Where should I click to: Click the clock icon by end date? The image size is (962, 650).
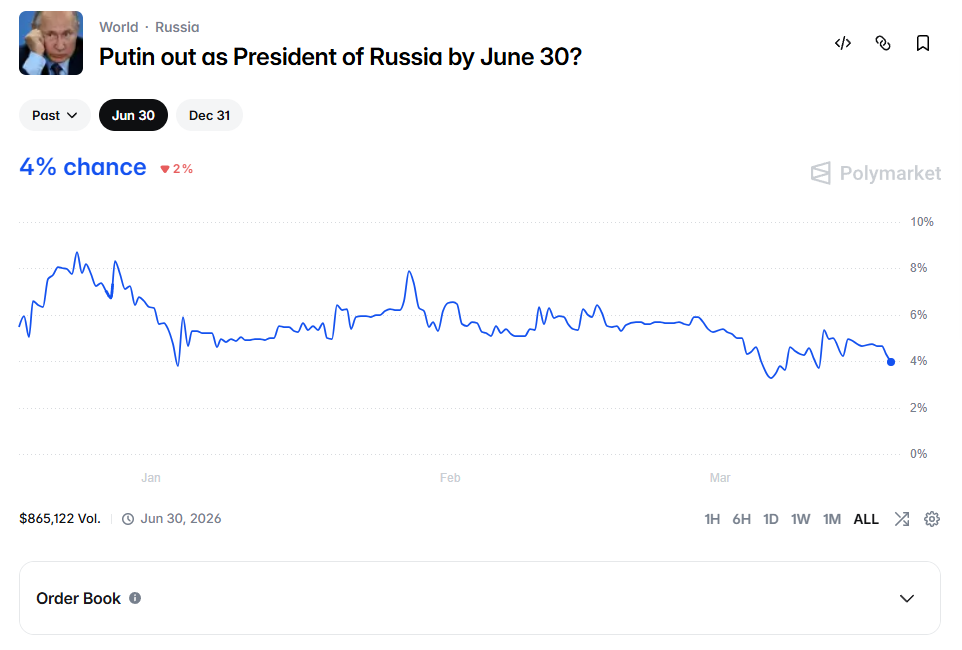[128, 519]
